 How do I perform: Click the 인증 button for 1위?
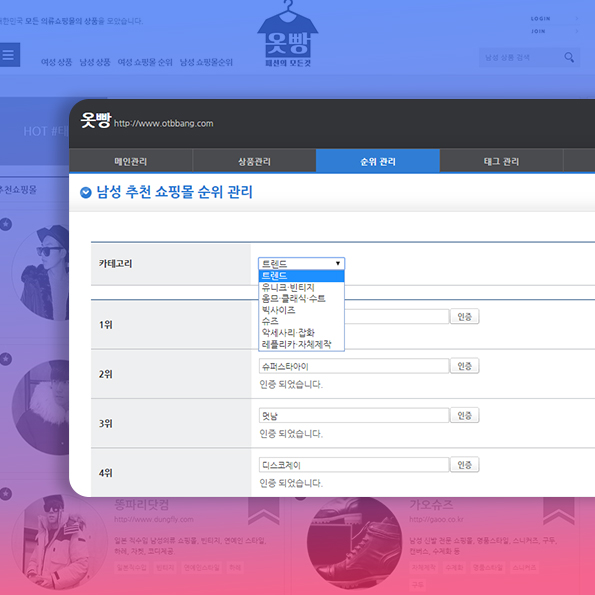464,316
